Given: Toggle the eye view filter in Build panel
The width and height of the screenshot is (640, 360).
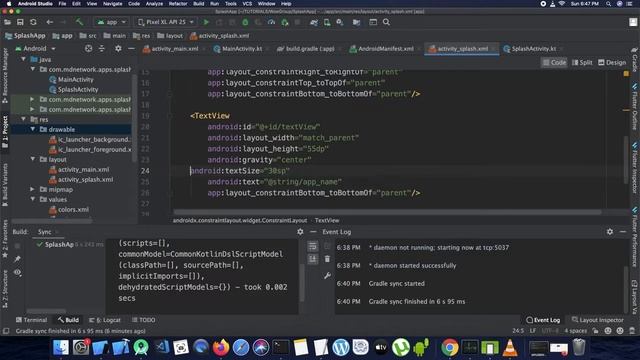Looking at the screenshot, I should tap(18, 273).
